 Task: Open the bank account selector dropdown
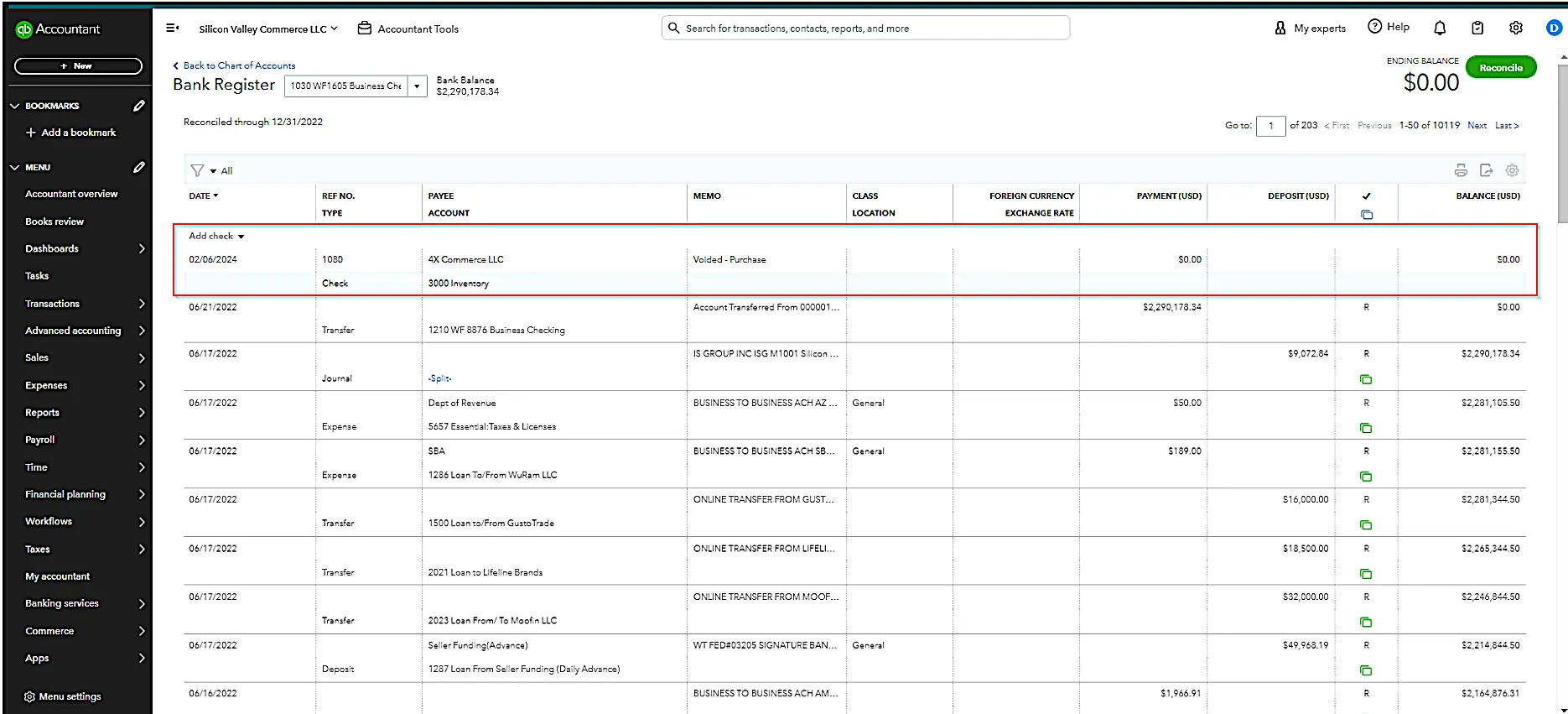click(x=417, y=86)
